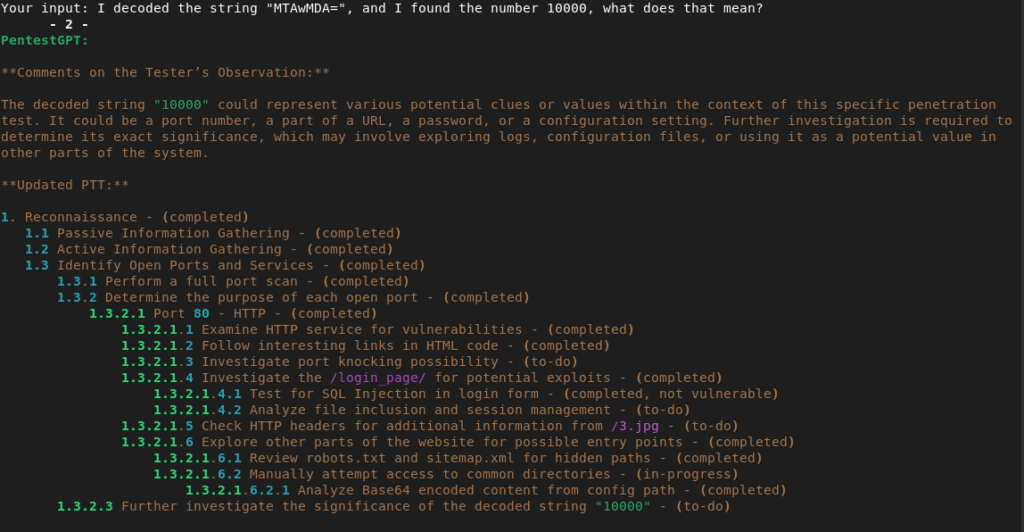The height and width of the screenshot is (532, 1024).
Task: Click 1.3.2 Determine the purpose line
Action: (x=293, y=298)
